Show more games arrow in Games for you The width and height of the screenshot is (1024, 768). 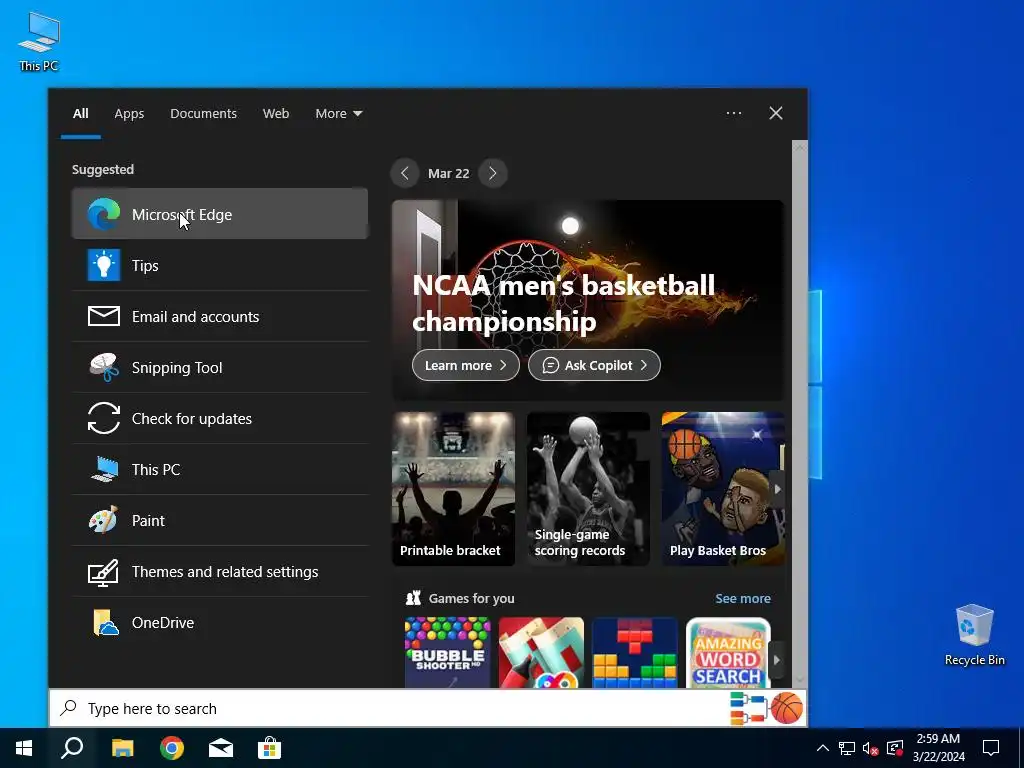[776, 660]
